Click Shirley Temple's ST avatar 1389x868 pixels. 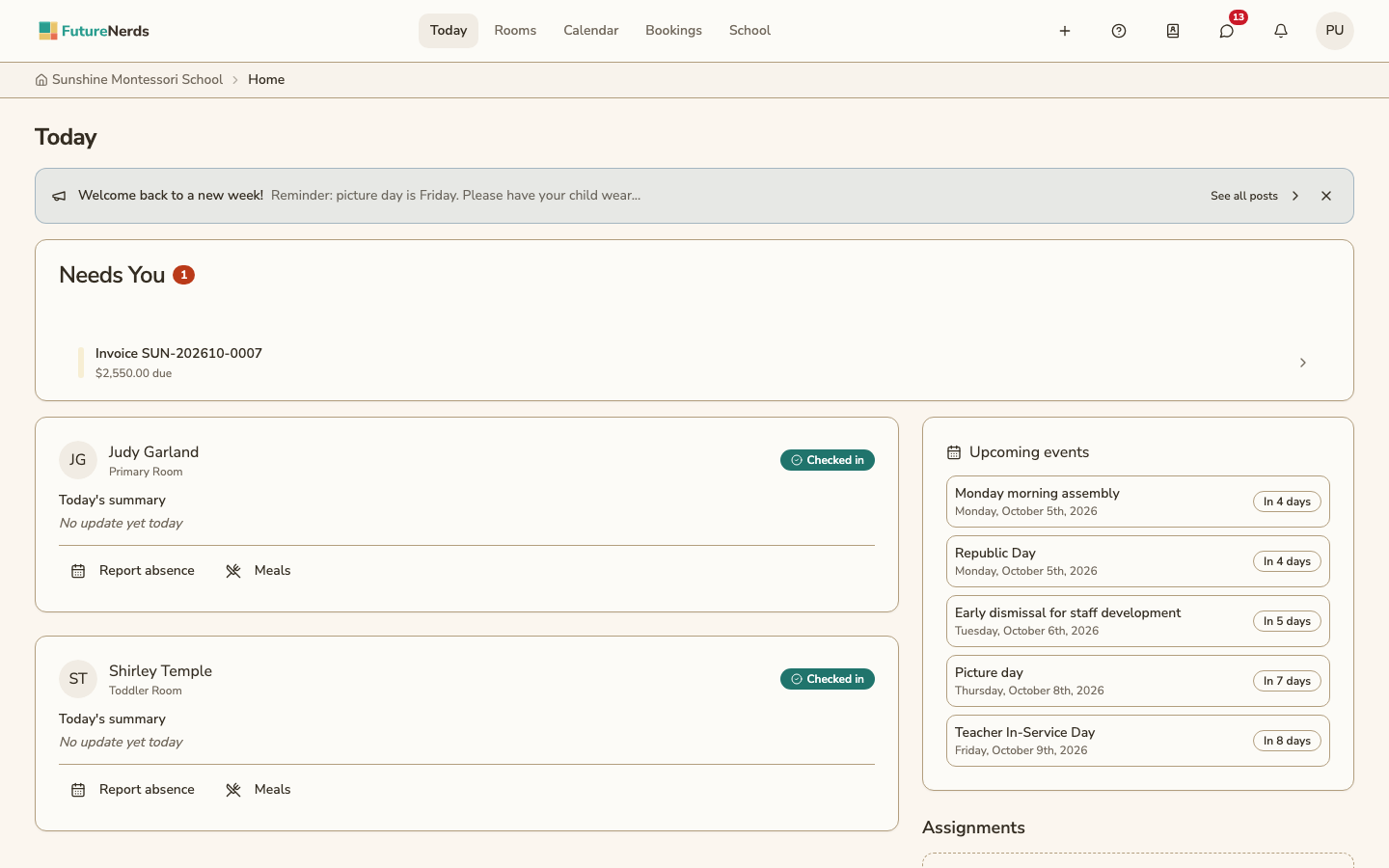click(78, 679)
